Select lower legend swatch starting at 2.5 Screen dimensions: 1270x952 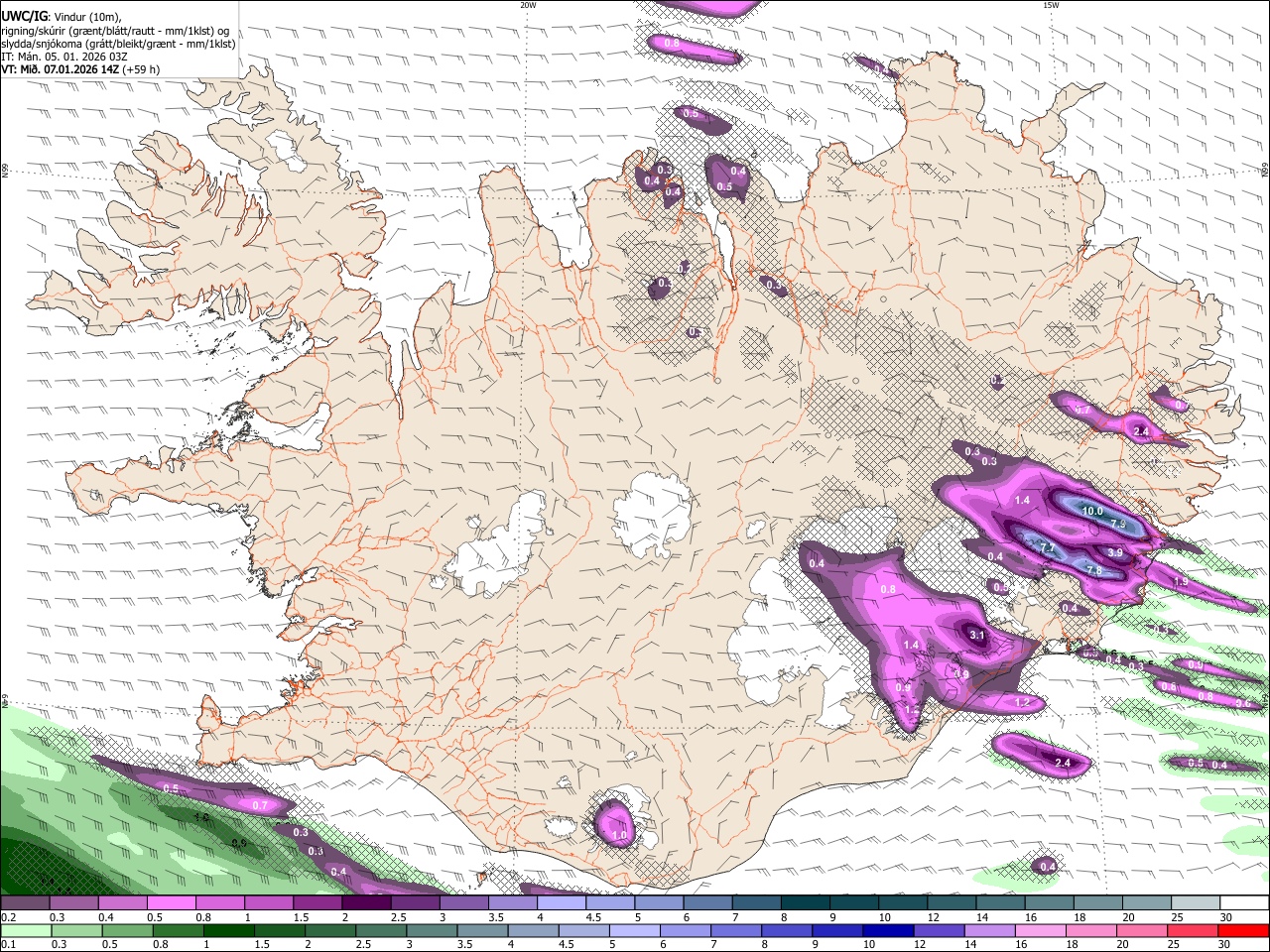(x=382, y=930)
